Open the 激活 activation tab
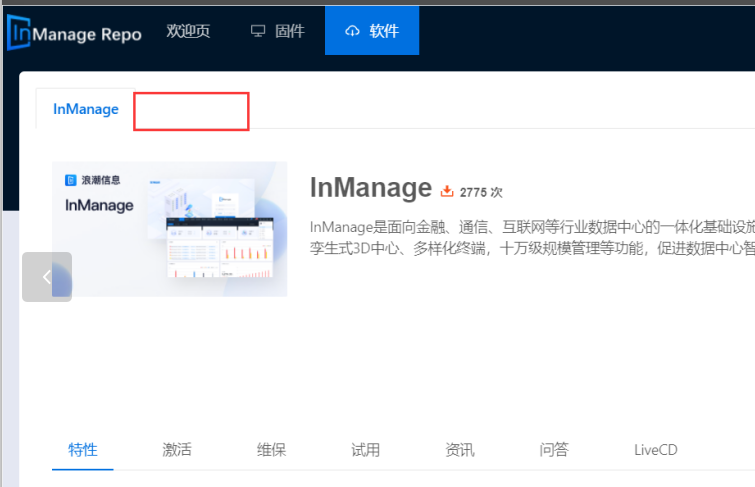The height and width of the screenshot is (487, 755). click(x=177, y=450)
